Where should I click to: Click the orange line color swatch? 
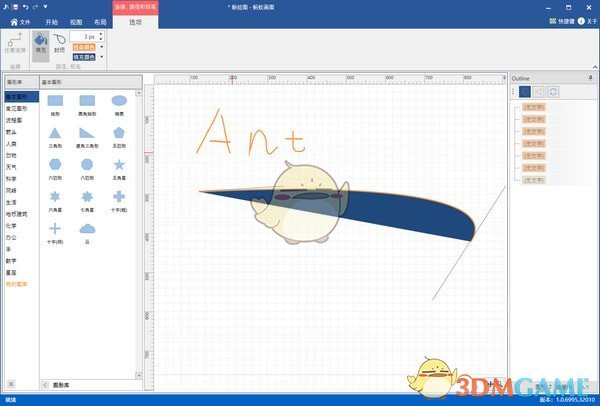[84, 47]
